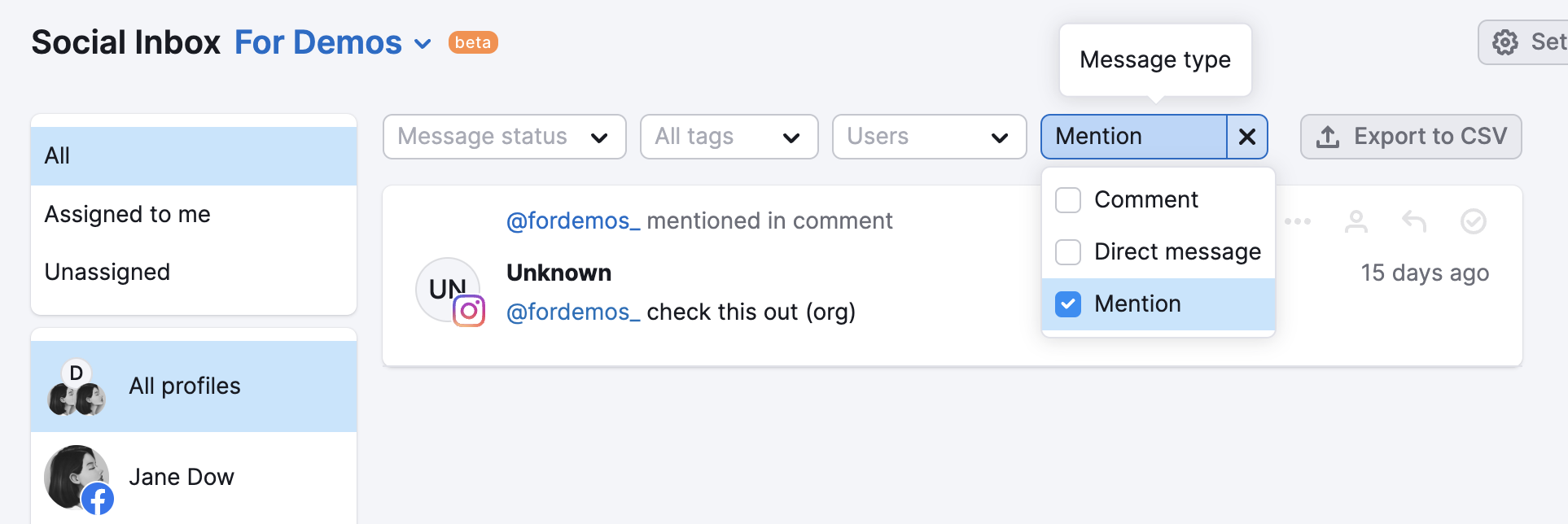Click the Instagram badge on Unknown's avatar

[x=471, y=310]
